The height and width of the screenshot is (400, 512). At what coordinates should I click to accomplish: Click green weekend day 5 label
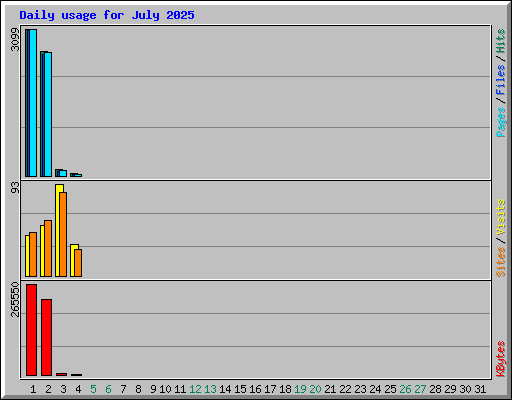(x=93, y=389)
